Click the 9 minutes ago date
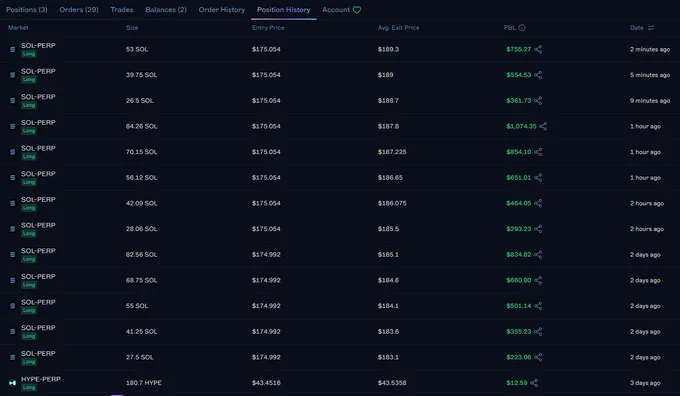The height and width of the screenshot is (396, 680). click(650, 101)
